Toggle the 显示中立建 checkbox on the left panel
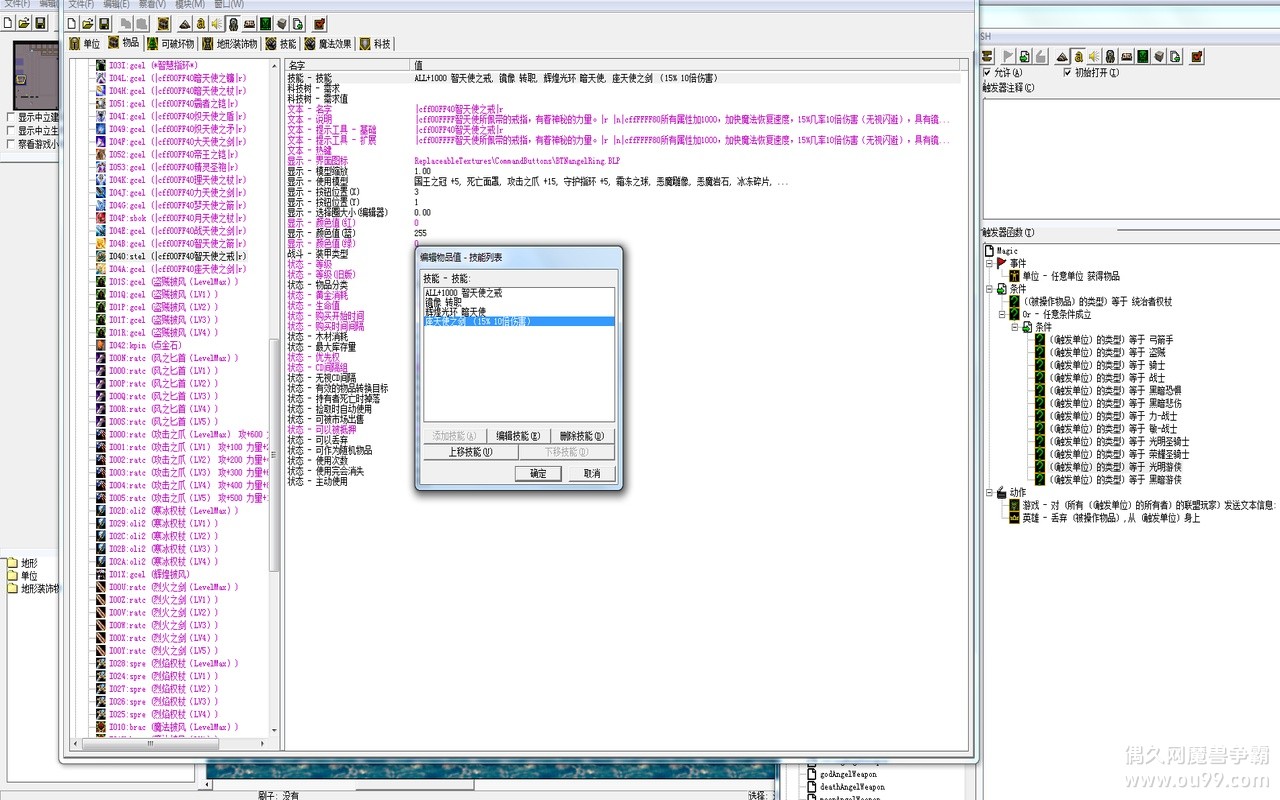1280x800 pixels. tap(10, 117)
